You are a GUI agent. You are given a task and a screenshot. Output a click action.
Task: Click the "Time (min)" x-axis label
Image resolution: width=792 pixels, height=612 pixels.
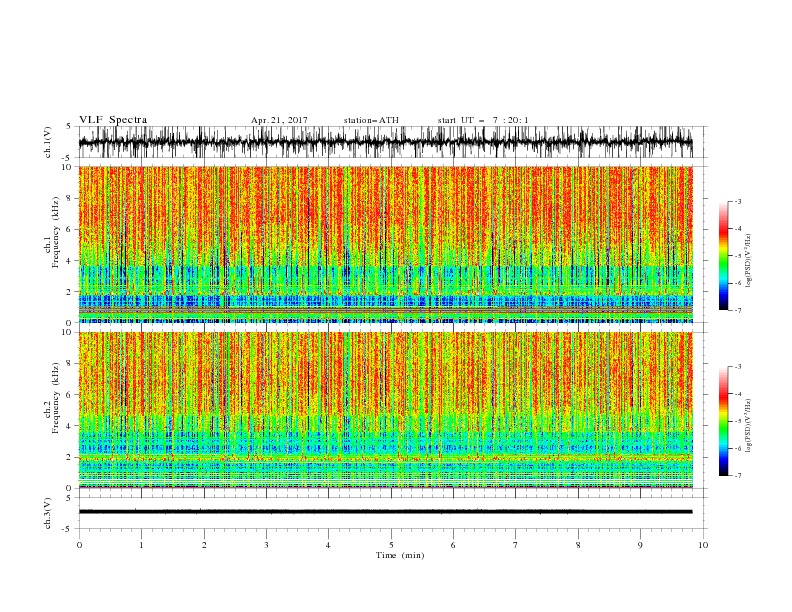coord(400,555)
